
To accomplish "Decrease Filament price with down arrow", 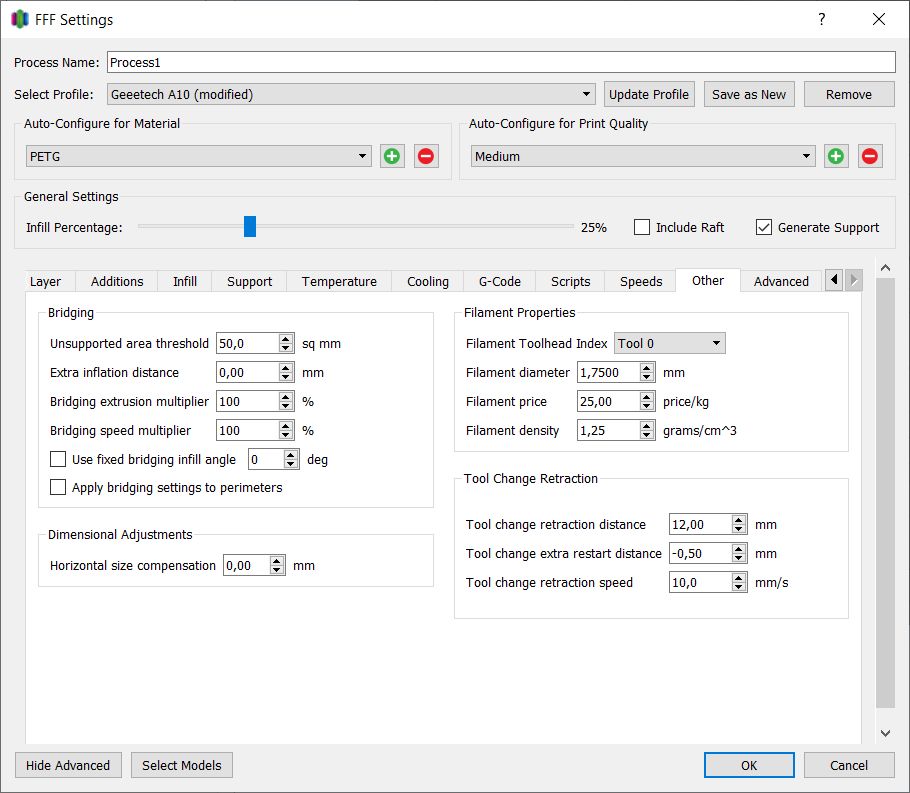I will coord(647,406).
